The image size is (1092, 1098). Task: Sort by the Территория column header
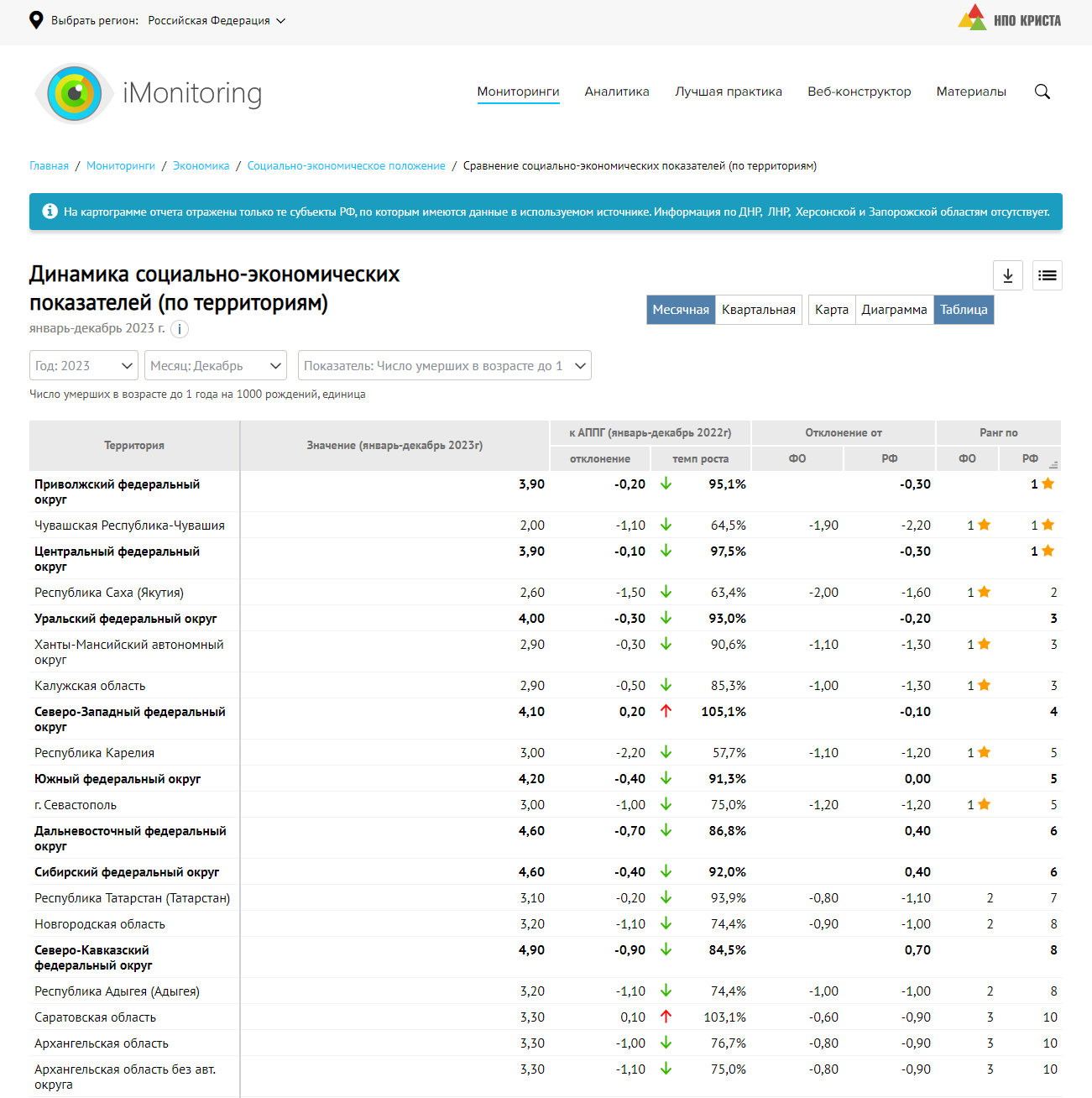coord(134,446)
